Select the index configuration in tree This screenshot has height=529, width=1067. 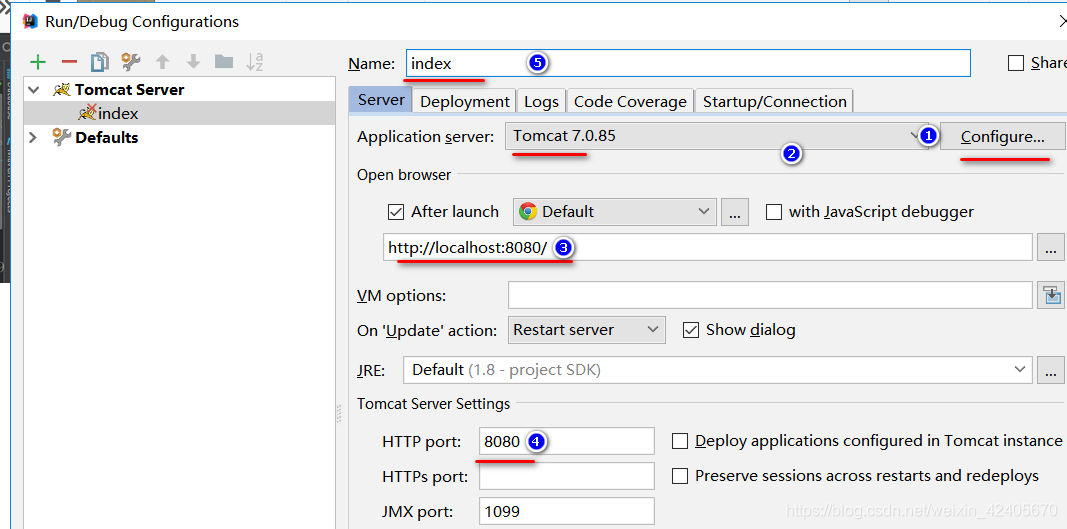pos(180,114)
